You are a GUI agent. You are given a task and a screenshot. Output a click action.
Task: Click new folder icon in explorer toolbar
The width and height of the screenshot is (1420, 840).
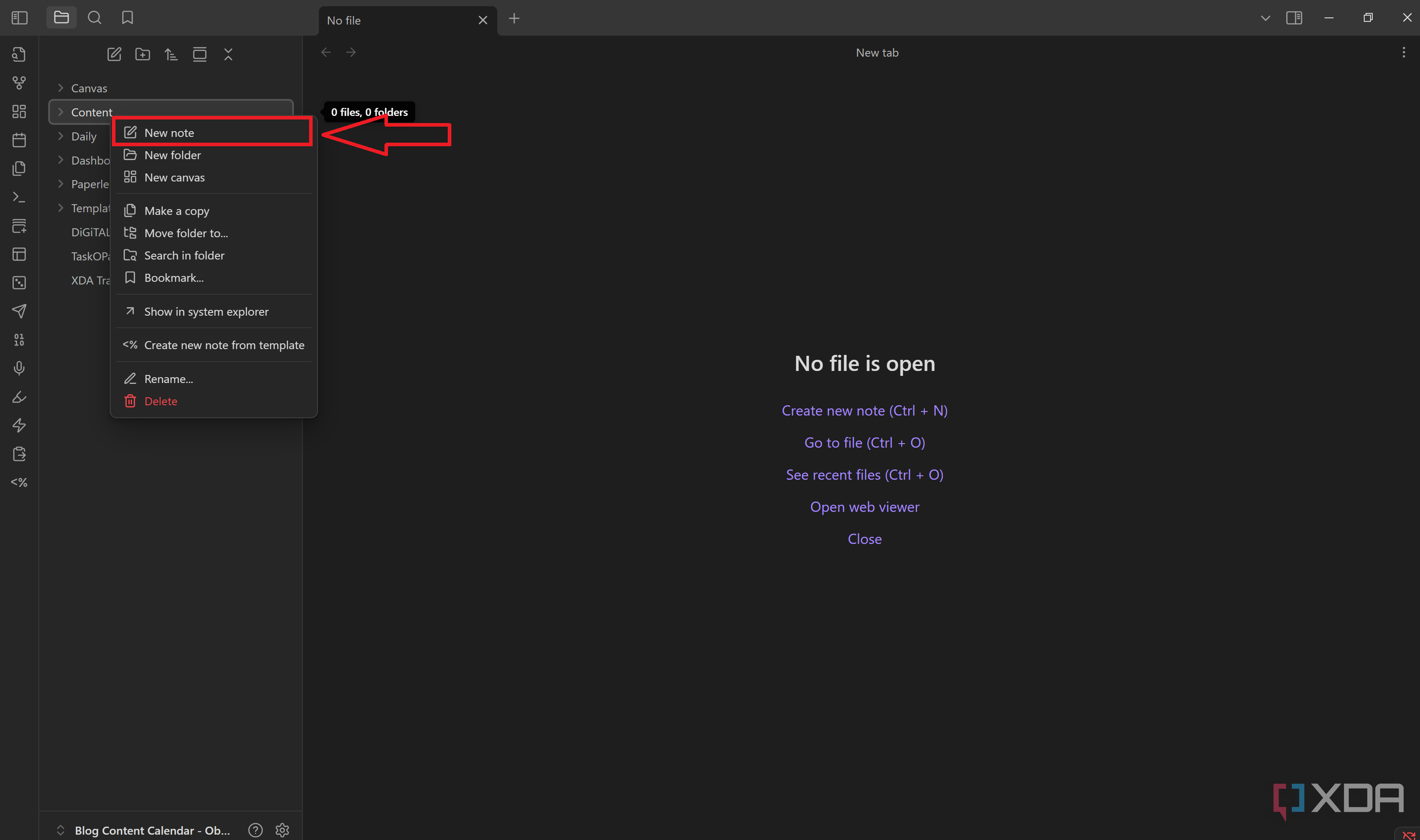pos(143,54)
